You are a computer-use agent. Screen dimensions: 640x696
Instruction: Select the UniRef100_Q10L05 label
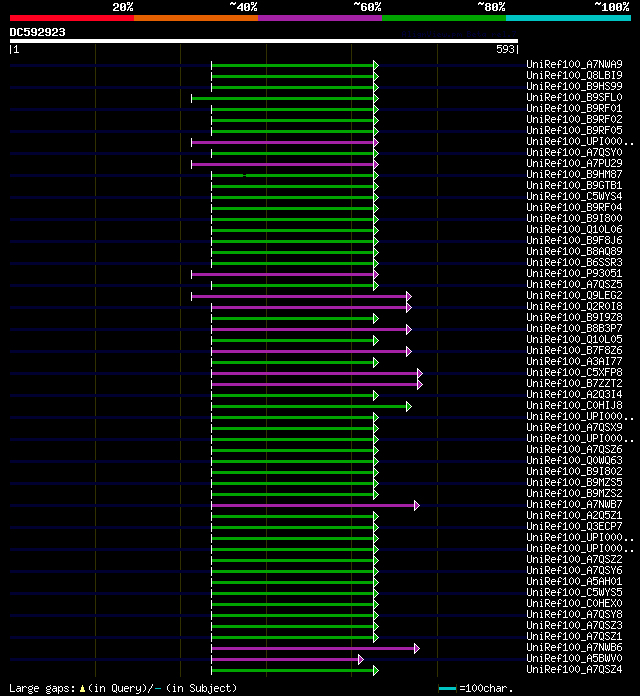pos(574,339)
